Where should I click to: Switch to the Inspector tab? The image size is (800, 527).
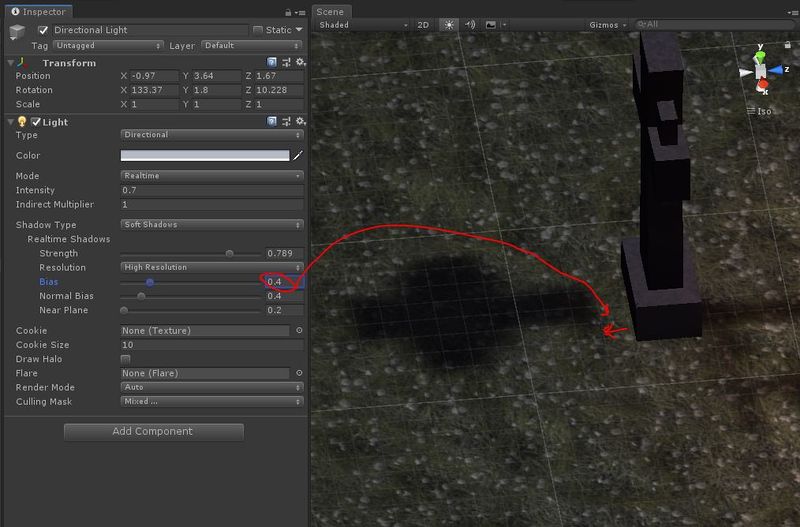[39, 11]
